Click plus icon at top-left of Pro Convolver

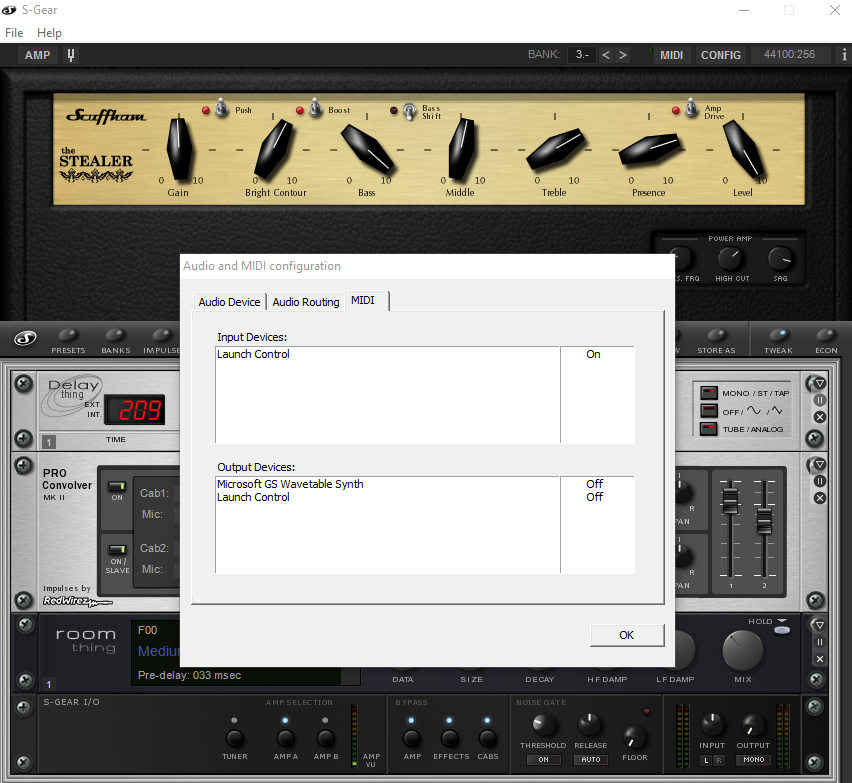pyautogui.click(x=24, y=465)
